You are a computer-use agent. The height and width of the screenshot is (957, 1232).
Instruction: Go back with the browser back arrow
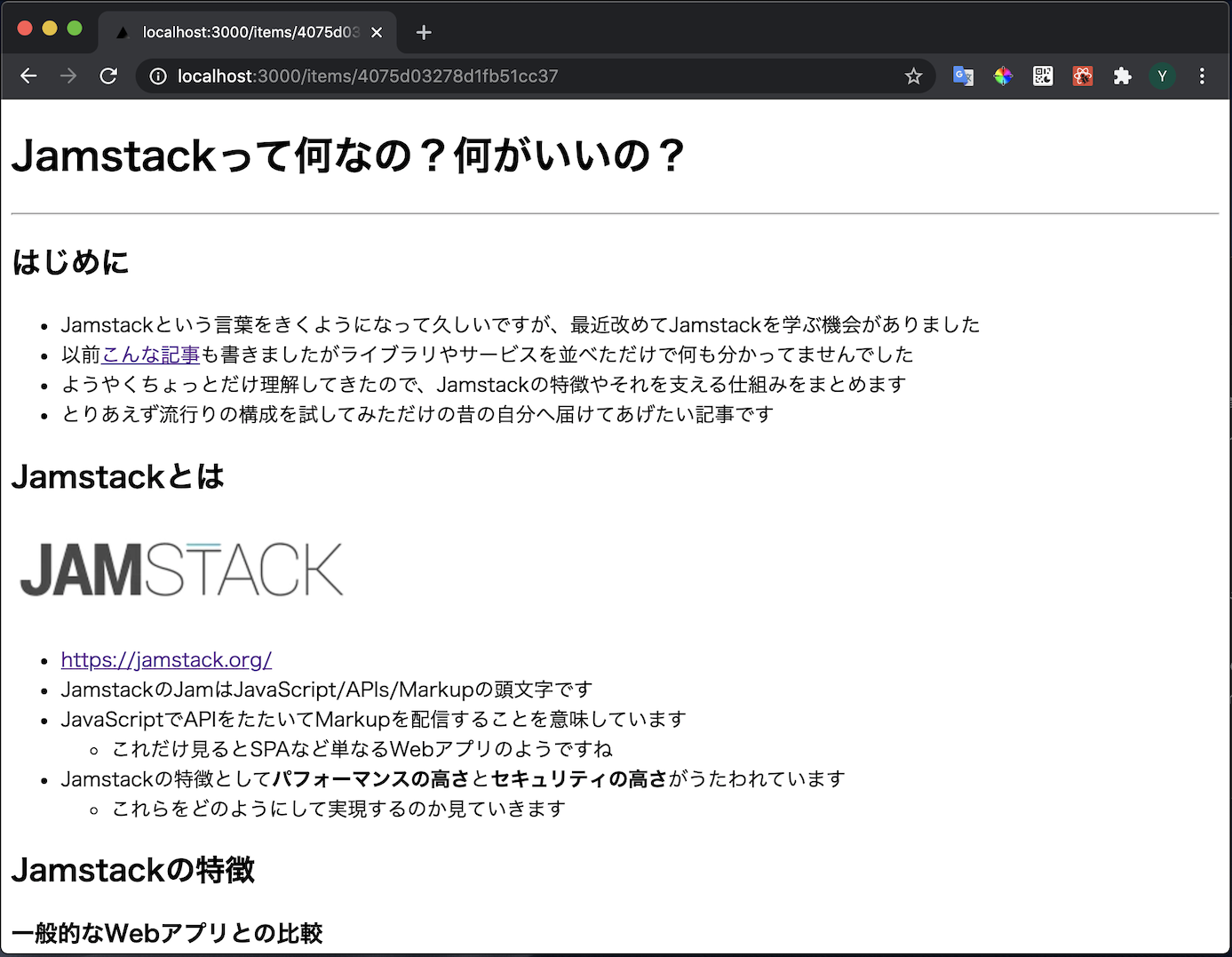(x=28, y=76)
